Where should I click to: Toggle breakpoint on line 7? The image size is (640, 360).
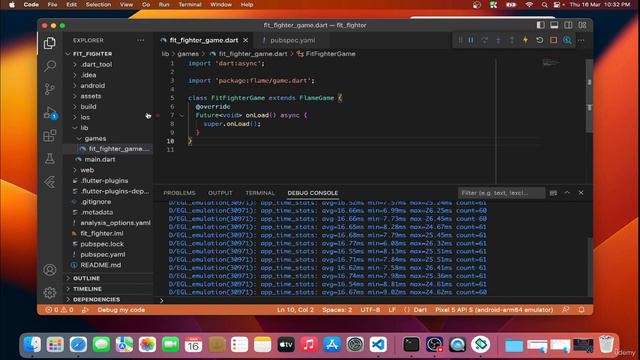[158, 115]
